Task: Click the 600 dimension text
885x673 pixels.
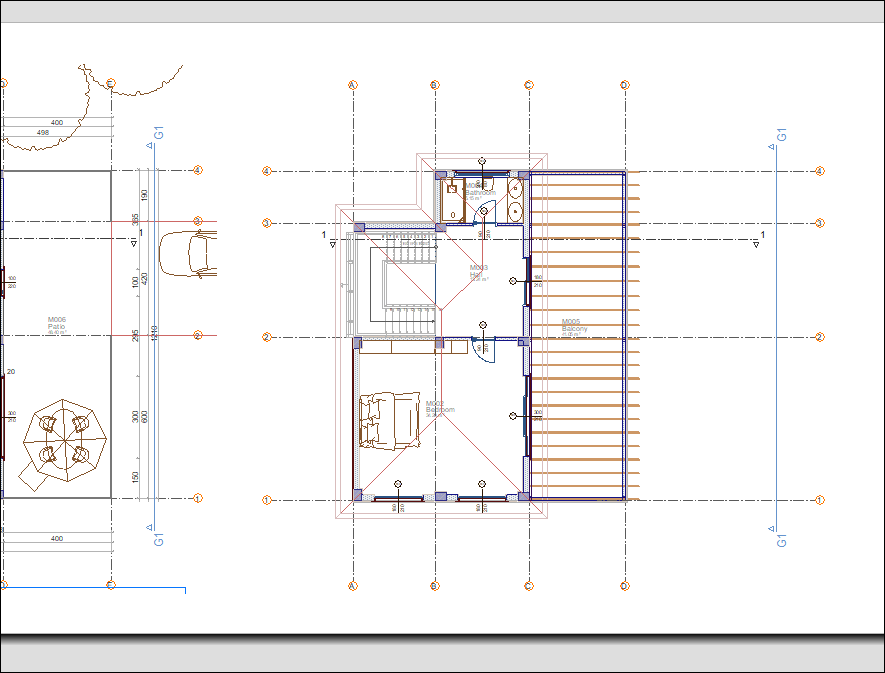Action: pos(144,417)
